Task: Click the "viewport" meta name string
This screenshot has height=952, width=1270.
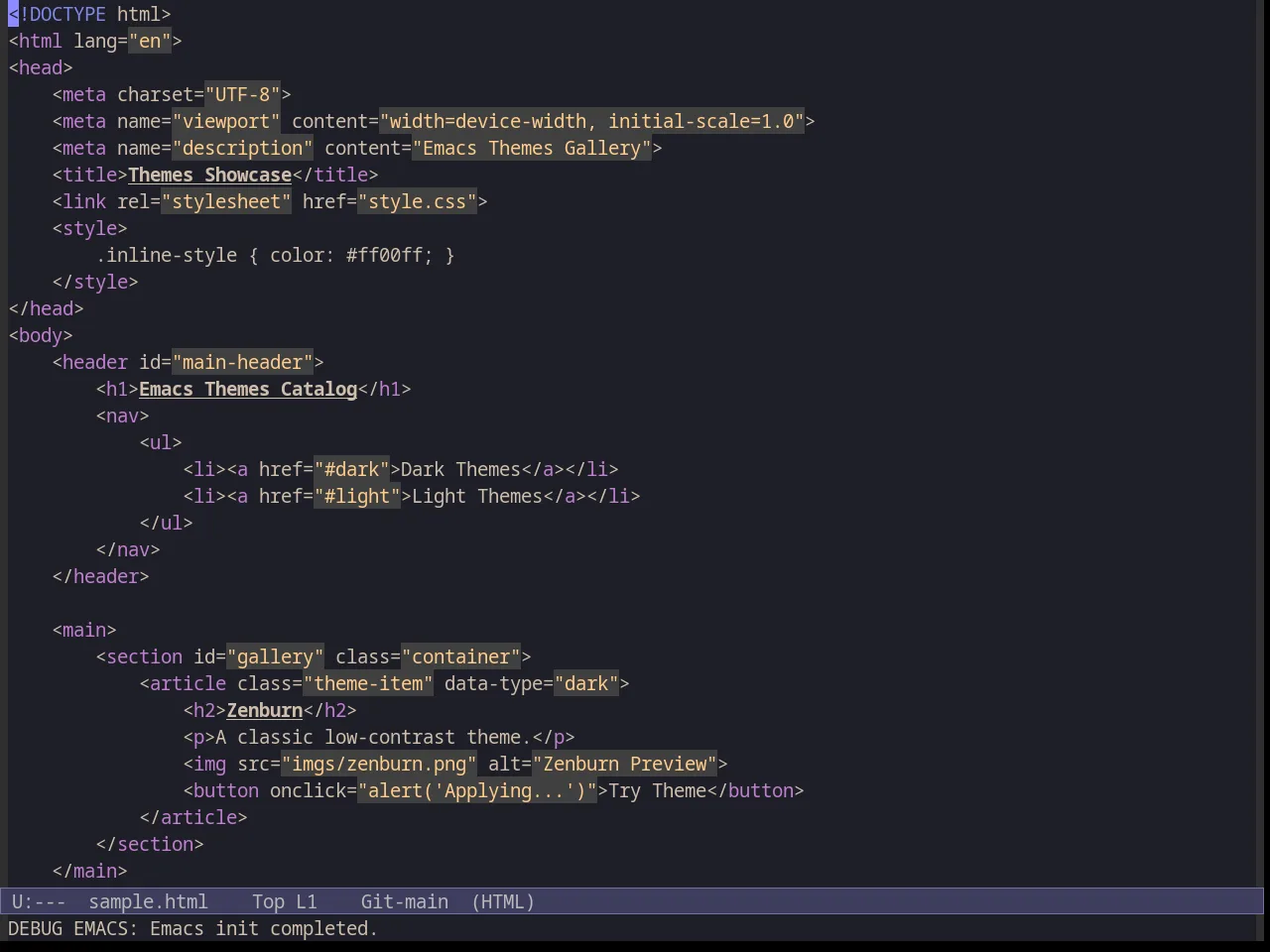Action: tap(226, 121)
